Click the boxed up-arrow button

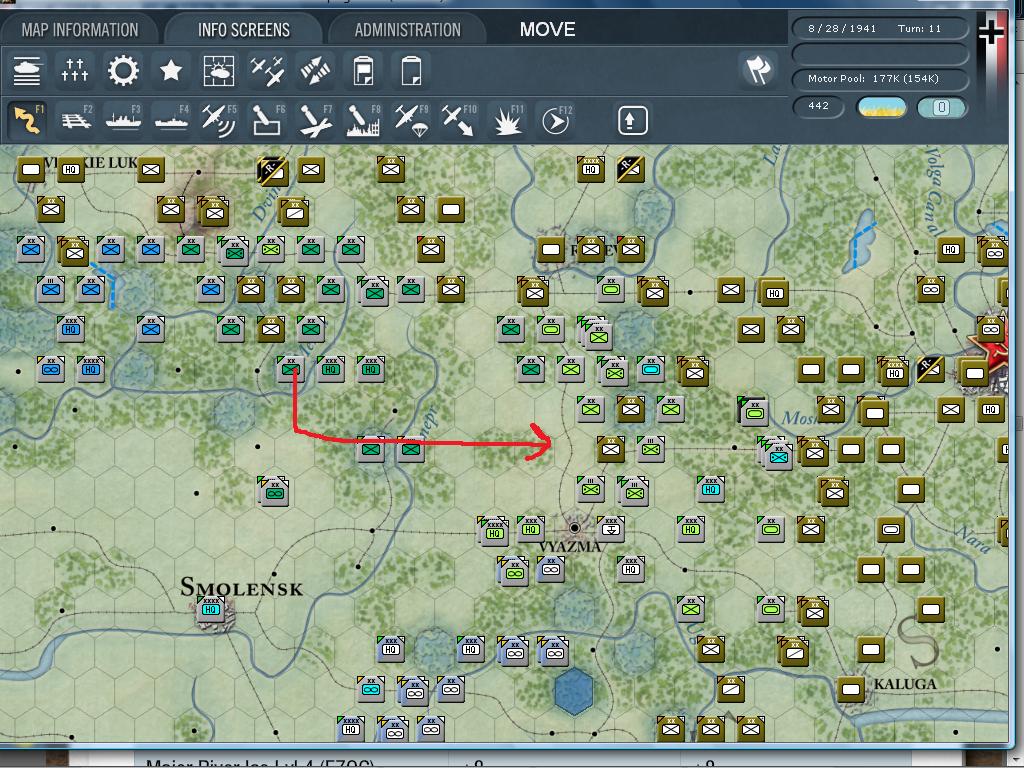click(632, 121)
